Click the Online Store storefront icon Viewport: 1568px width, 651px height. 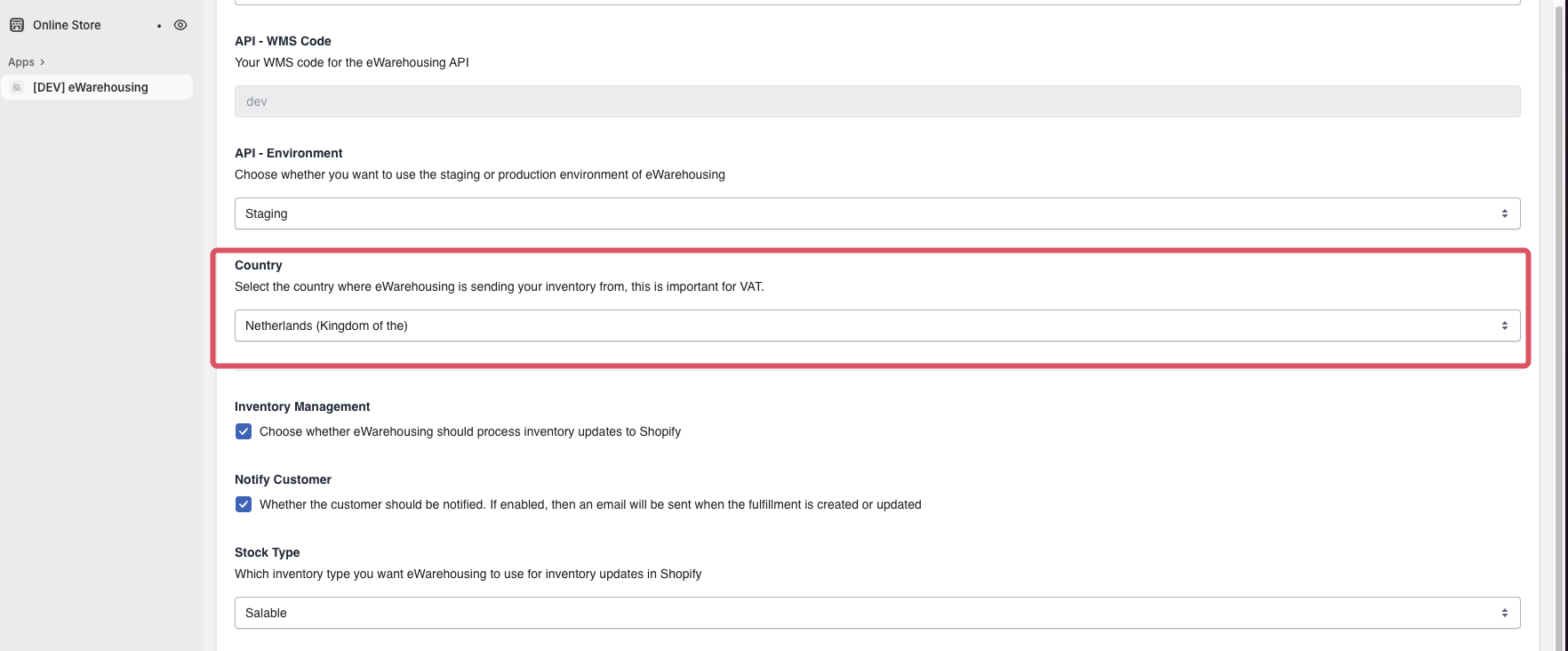(17, 25)
